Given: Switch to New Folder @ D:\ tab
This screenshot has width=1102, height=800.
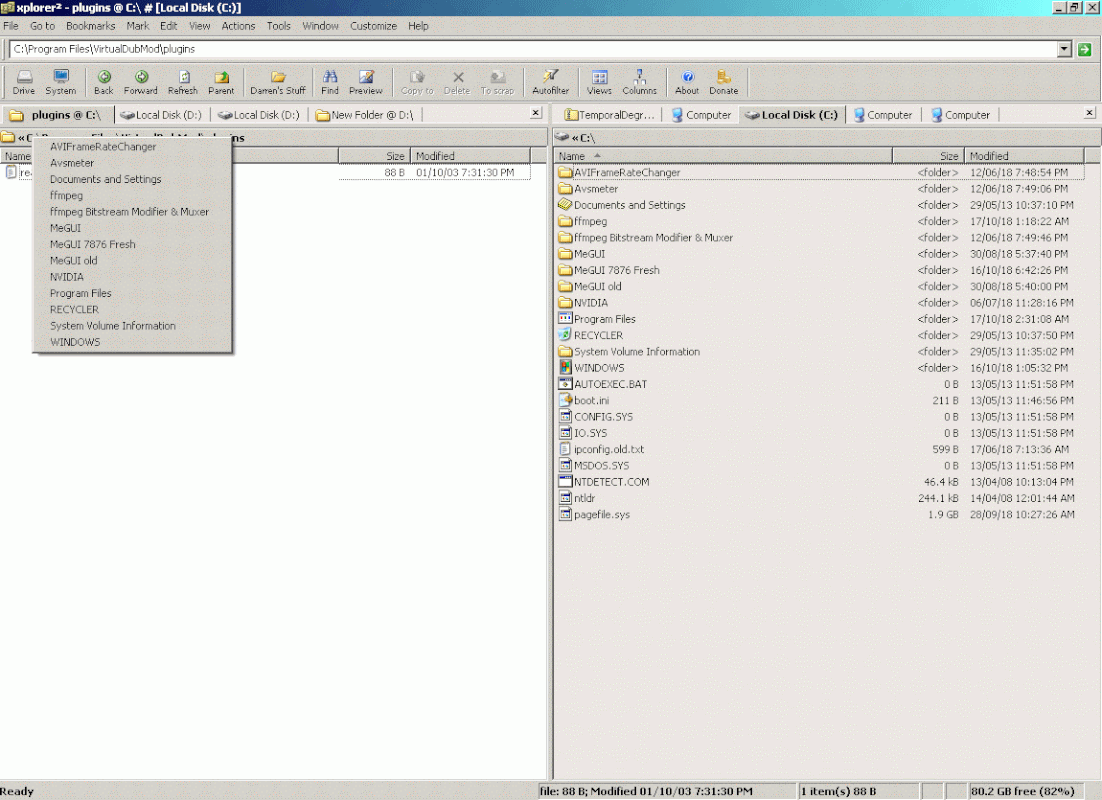Looking at the screenshot, I should pos(364,115).
